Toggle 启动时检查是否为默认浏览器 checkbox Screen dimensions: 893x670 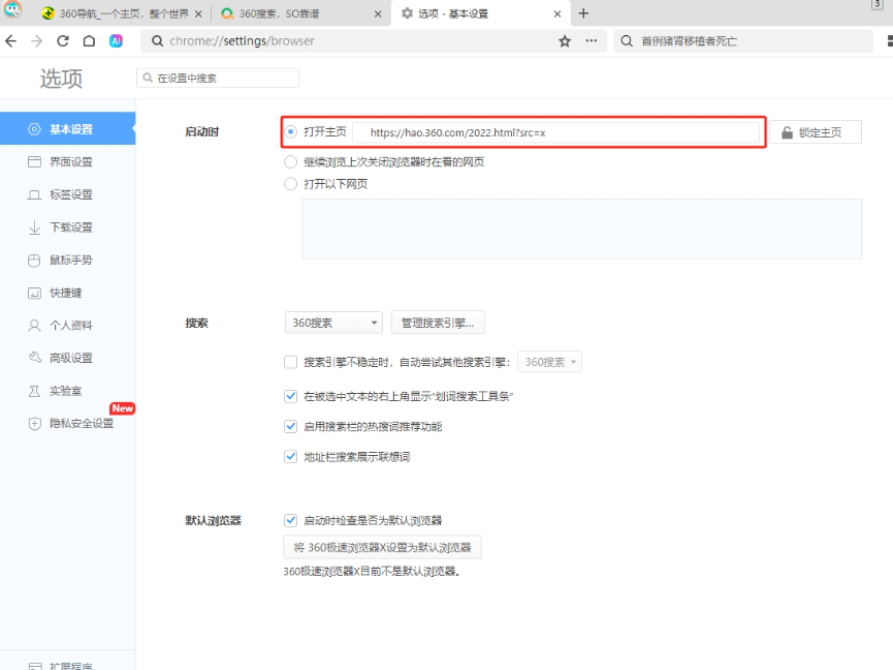290,520
